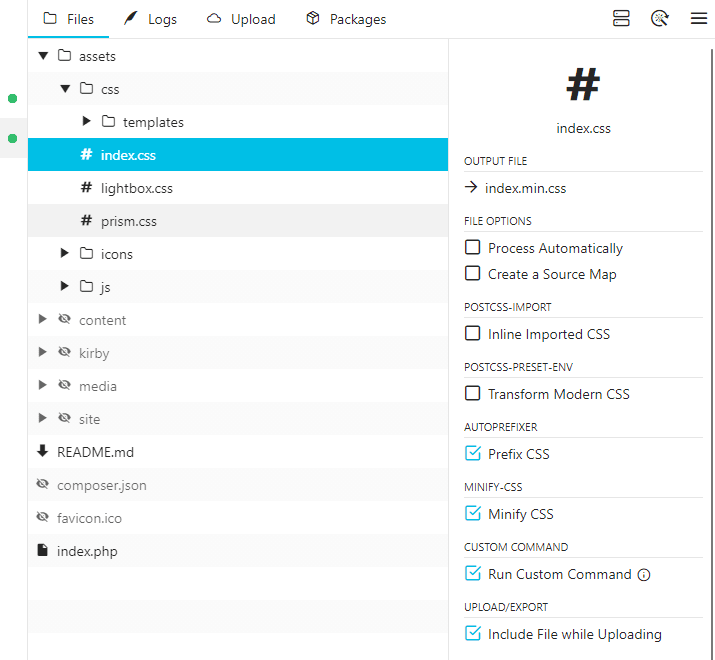Click the templates folder icon

108,121
